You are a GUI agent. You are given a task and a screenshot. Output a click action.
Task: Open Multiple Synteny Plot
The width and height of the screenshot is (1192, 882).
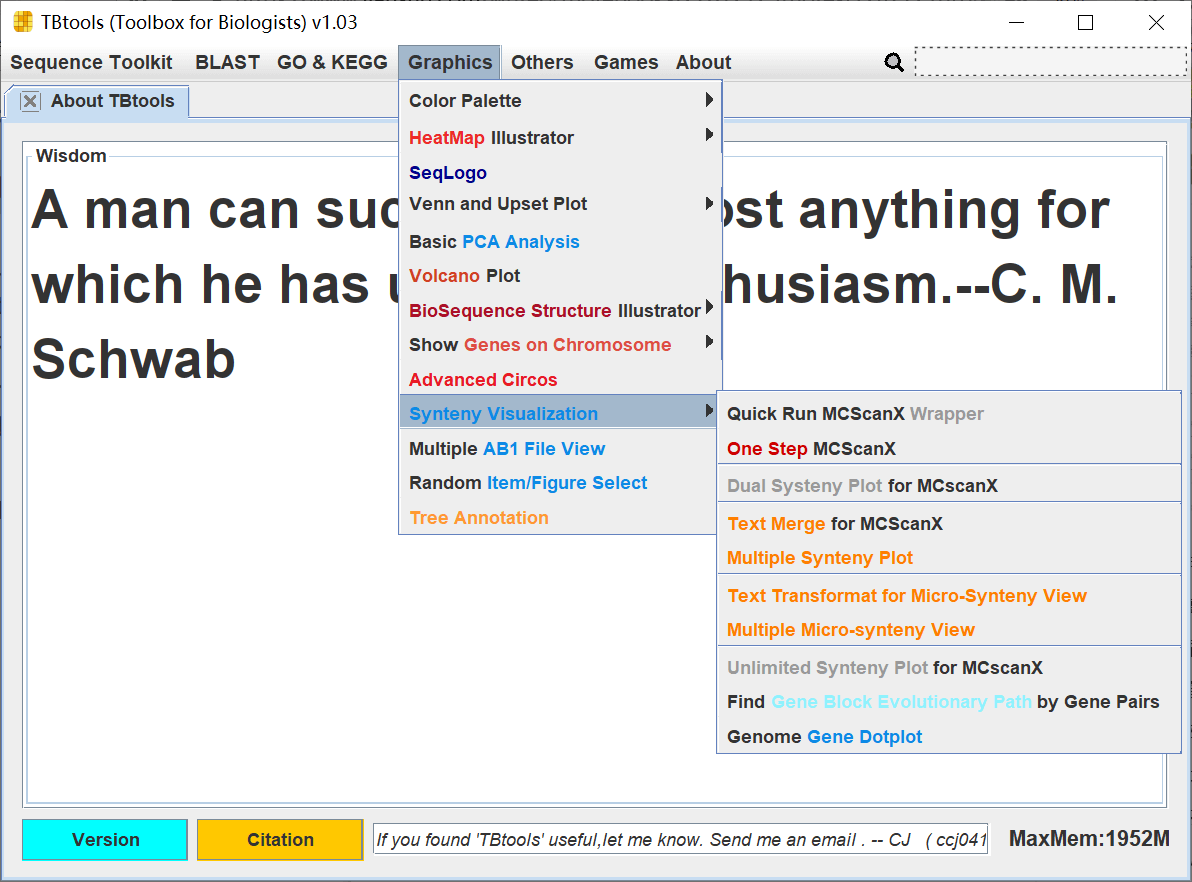tap(949, 558)
